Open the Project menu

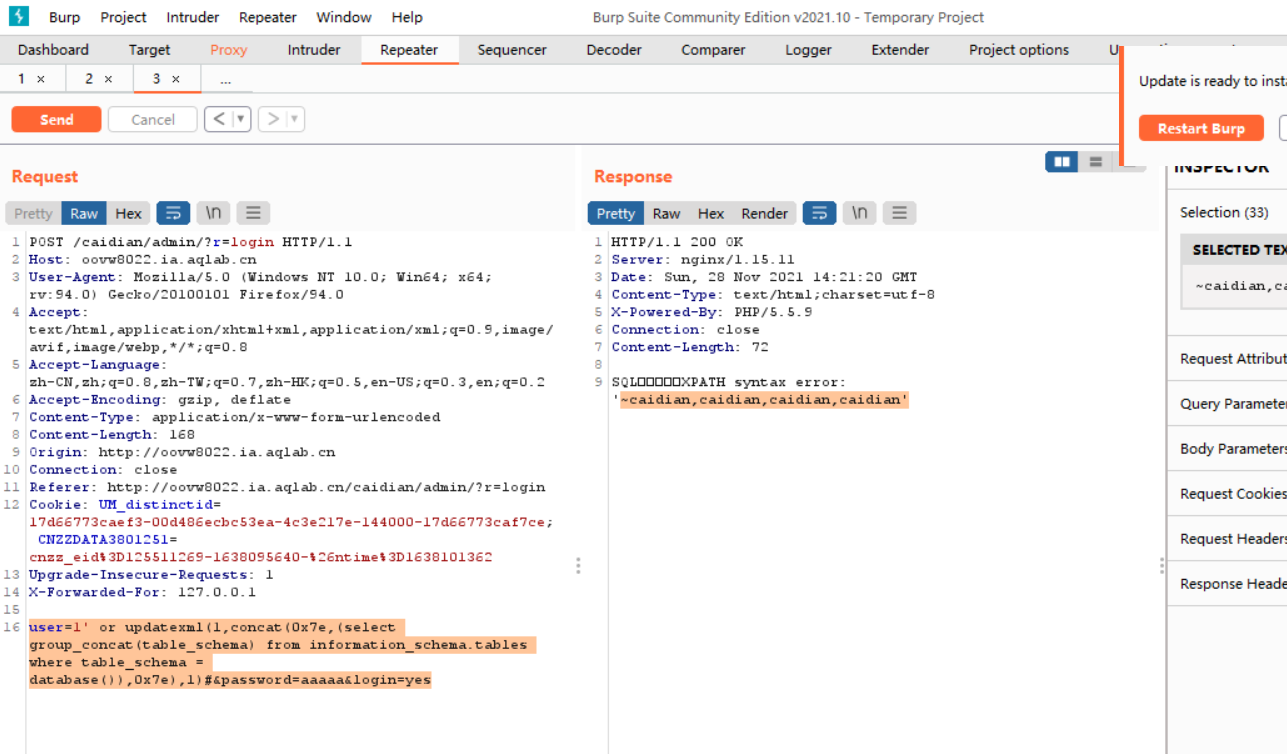pyautogui.click(x=123, y=17)
